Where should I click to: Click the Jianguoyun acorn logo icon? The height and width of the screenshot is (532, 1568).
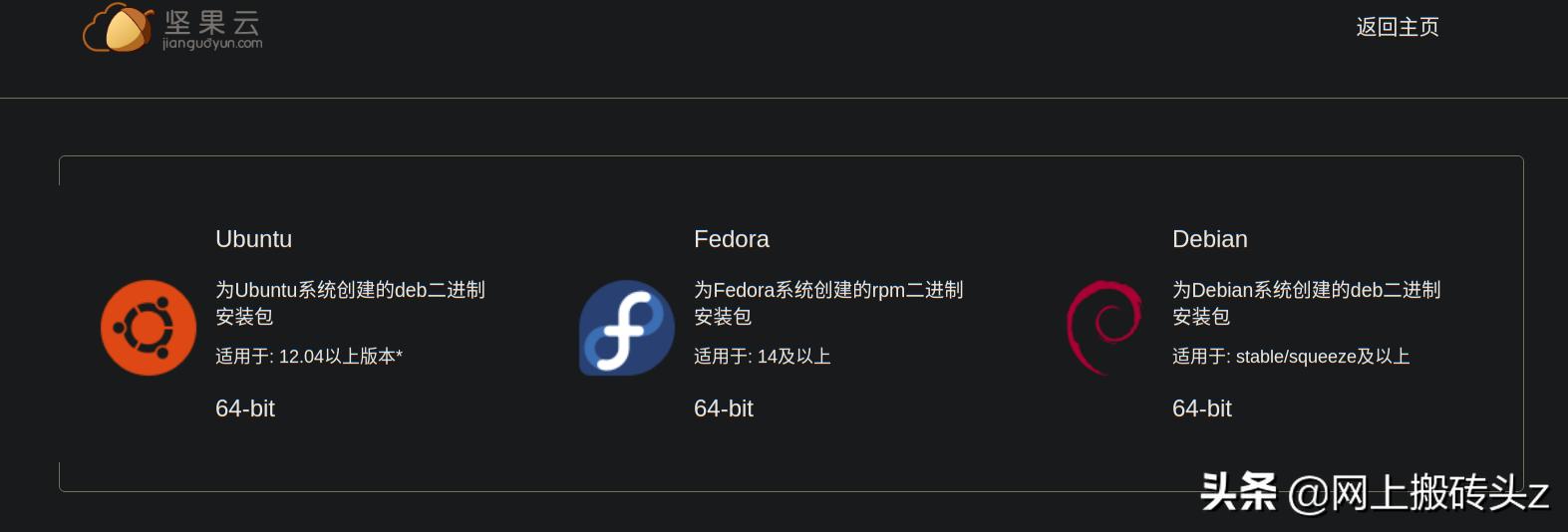coord(118,28)
